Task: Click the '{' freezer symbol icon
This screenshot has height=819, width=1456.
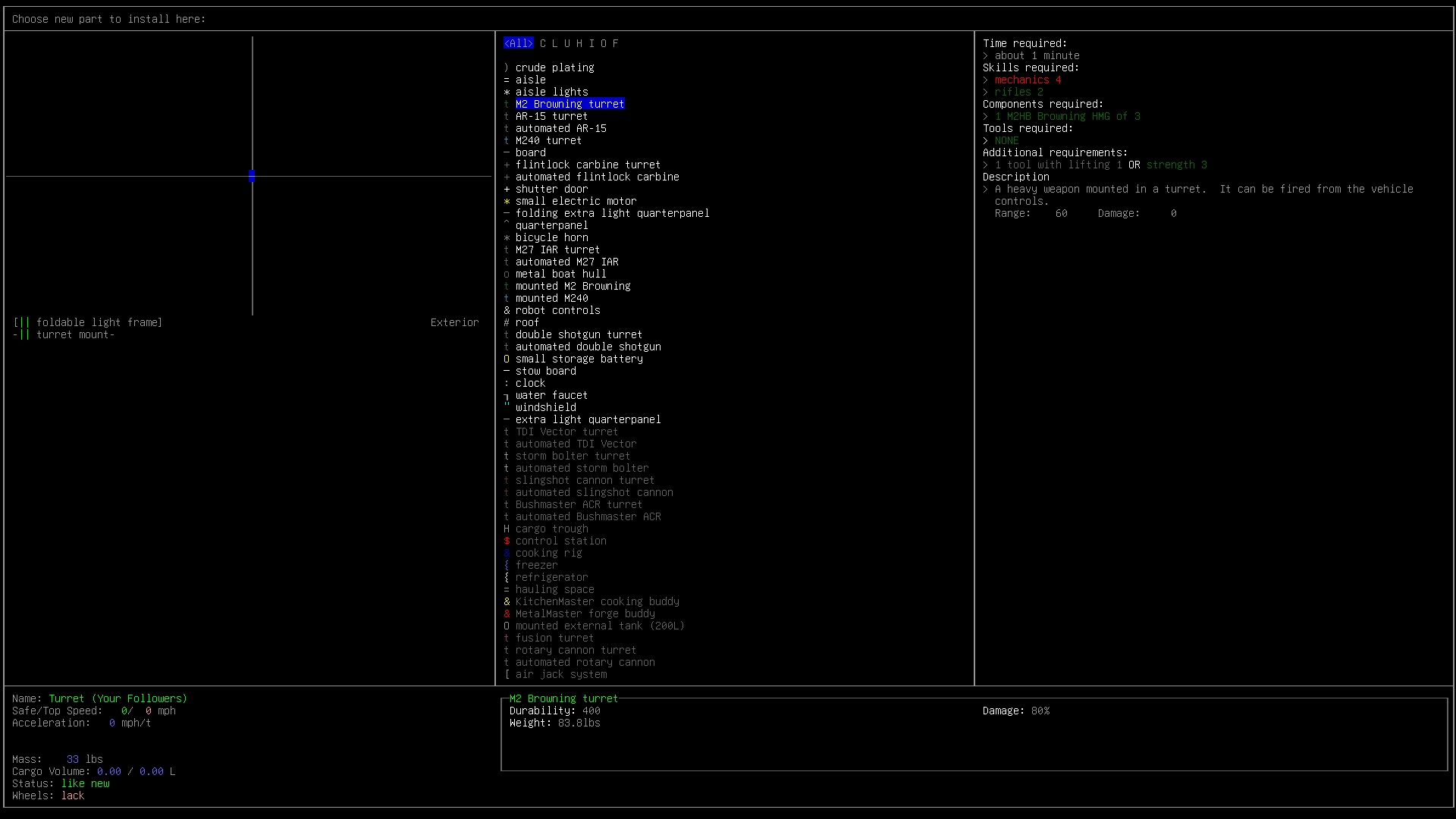Action: (507, 565)
